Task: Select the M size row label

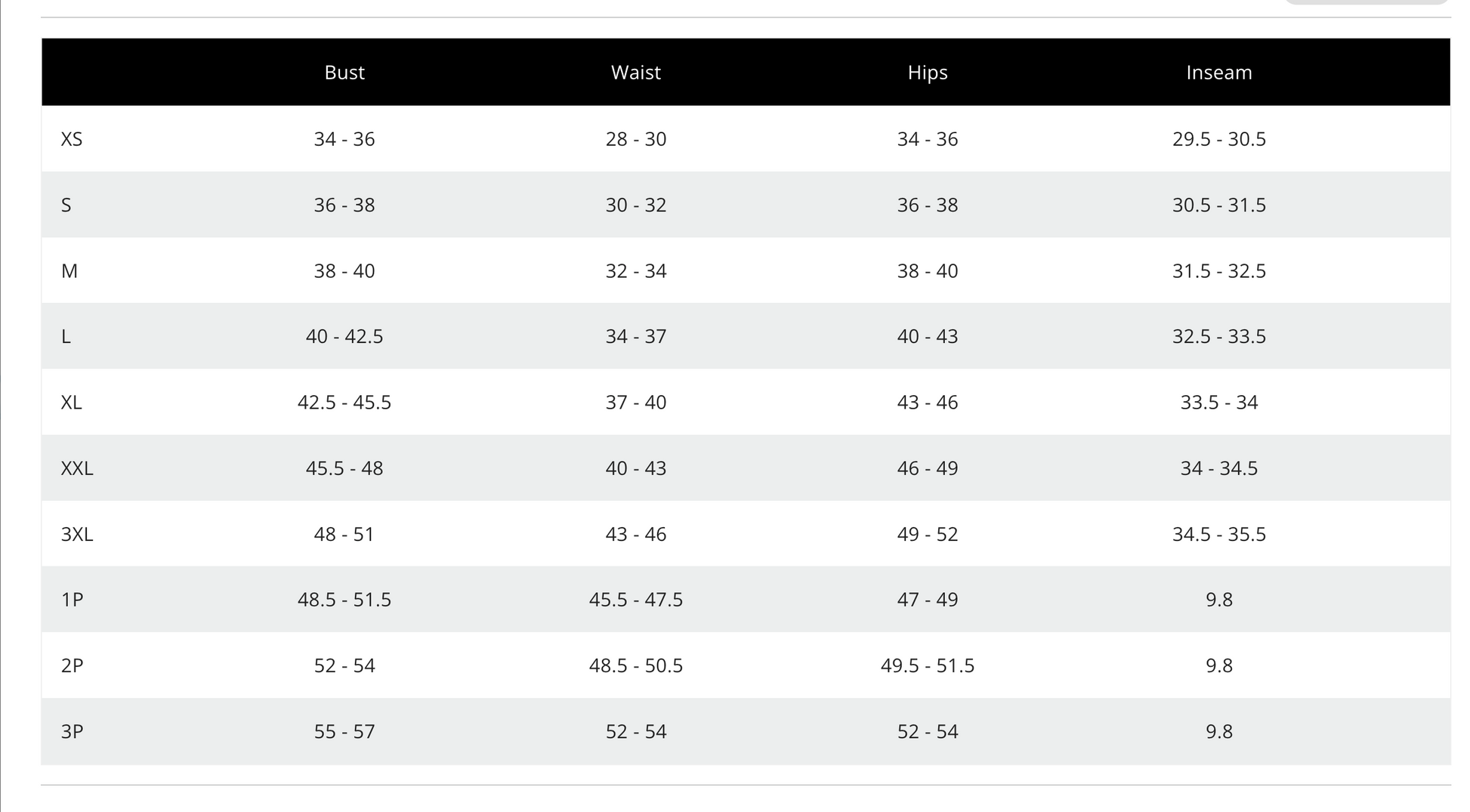Action: click(x=69, y=271)
